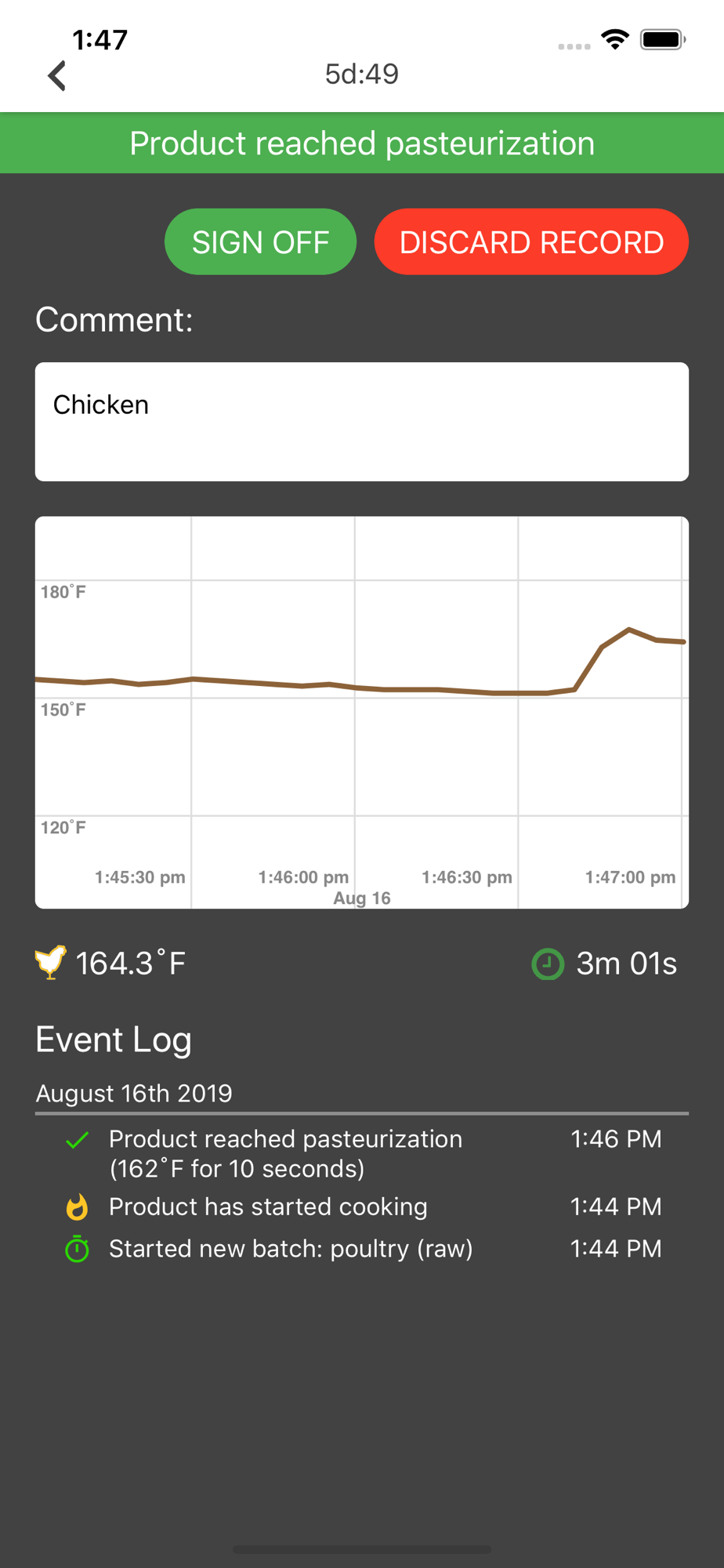Tap the 164.3°F temperature reading
The height and width of the screenshot is (1568, 724).
(x=131, y=964)
